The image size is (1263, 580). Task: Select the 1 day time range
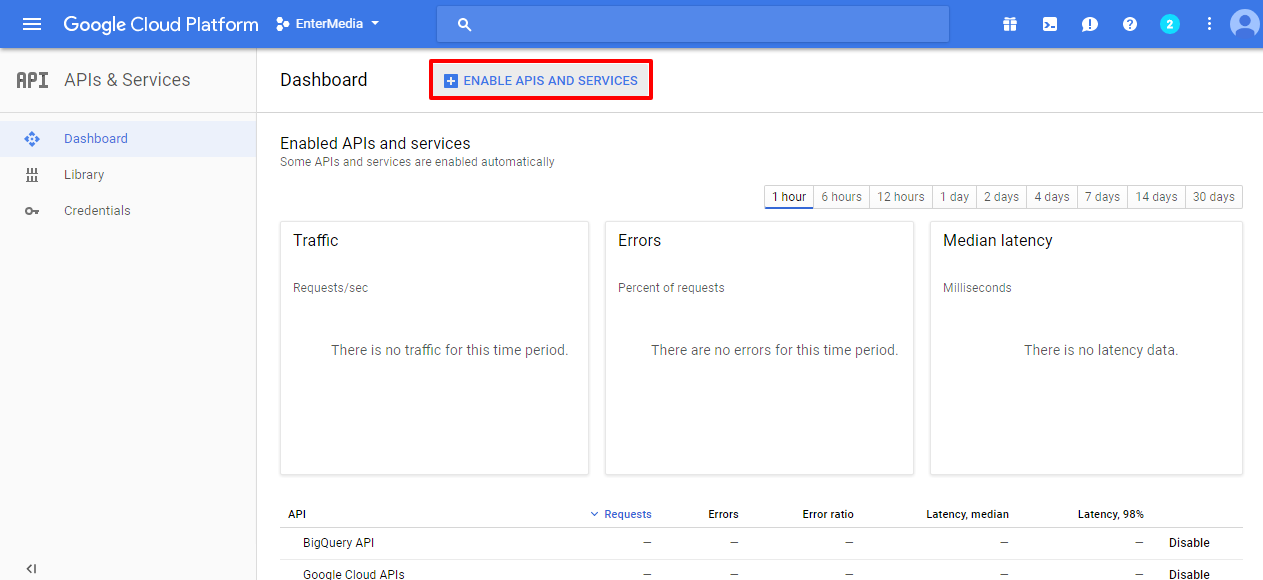pyautogui.click(x=954, y=197)
